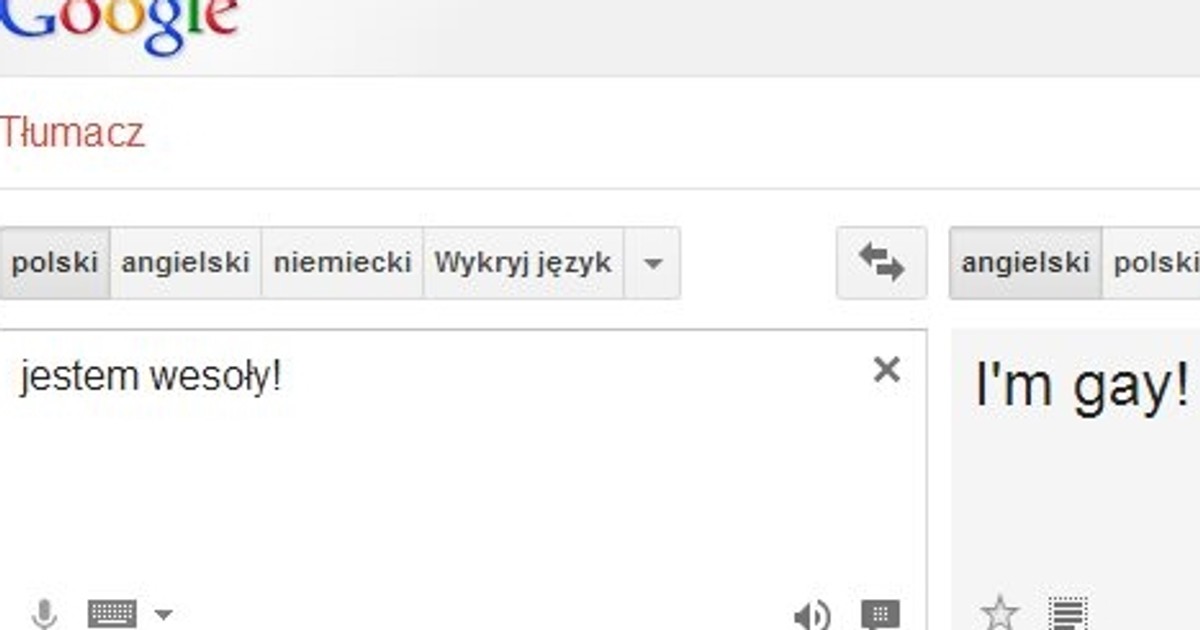
Task: Toggle the virtual keyboard icon
Action: [x=112, y=613]
